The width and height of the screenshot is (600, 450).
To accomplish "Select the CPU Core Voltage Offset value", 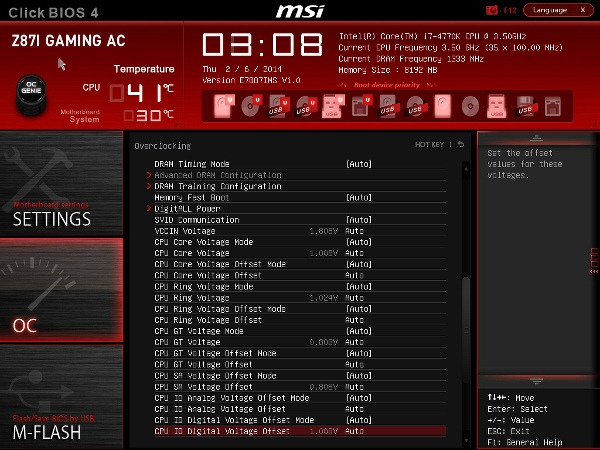I will point(354,275).
